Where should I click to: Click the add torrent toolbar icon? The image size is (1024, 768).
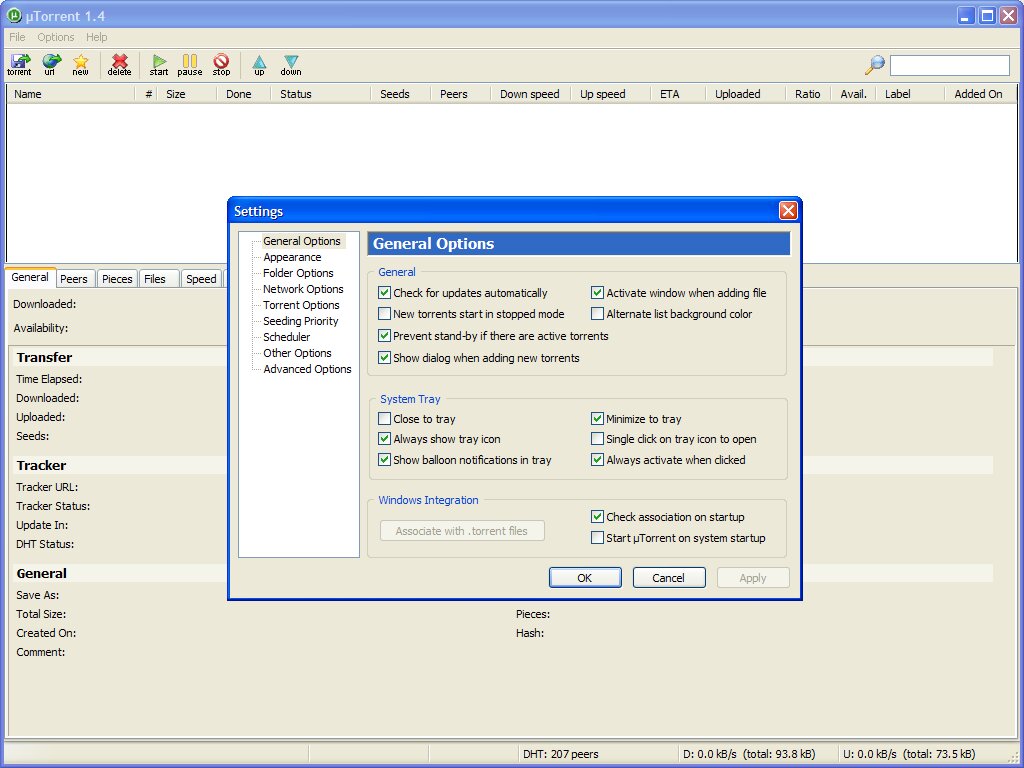click(x=20, y=64)
